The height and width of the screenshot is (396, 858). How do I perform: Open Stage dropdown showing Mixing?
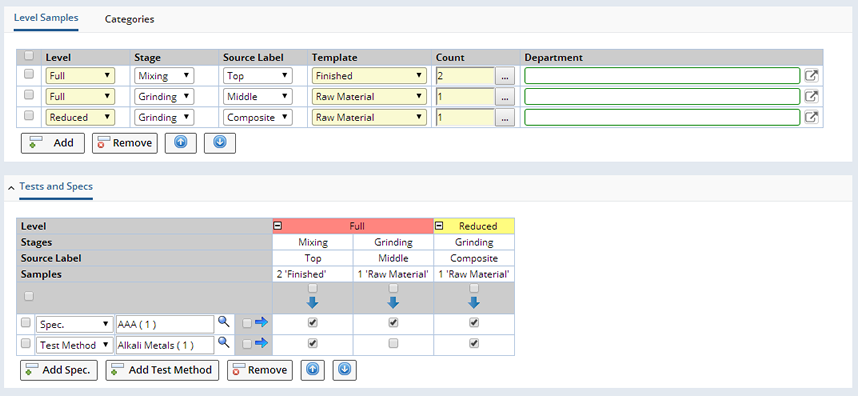click(x=164, y=76)
